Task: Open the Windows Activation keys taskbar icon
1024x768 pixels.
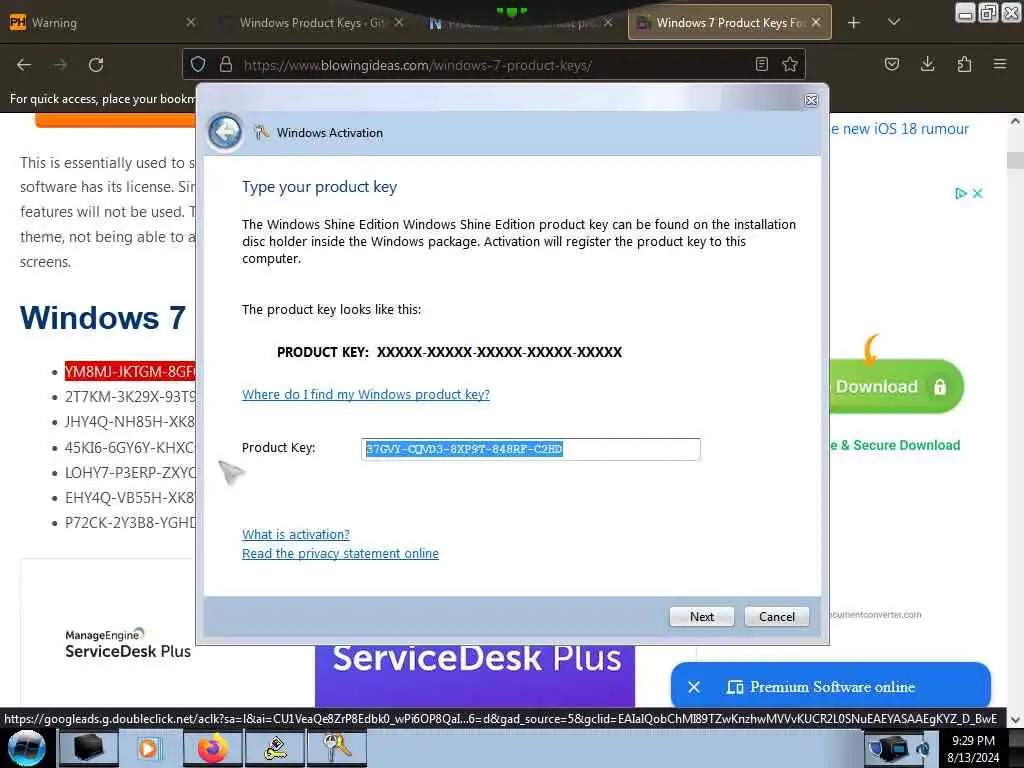Action: coord(338,748)
